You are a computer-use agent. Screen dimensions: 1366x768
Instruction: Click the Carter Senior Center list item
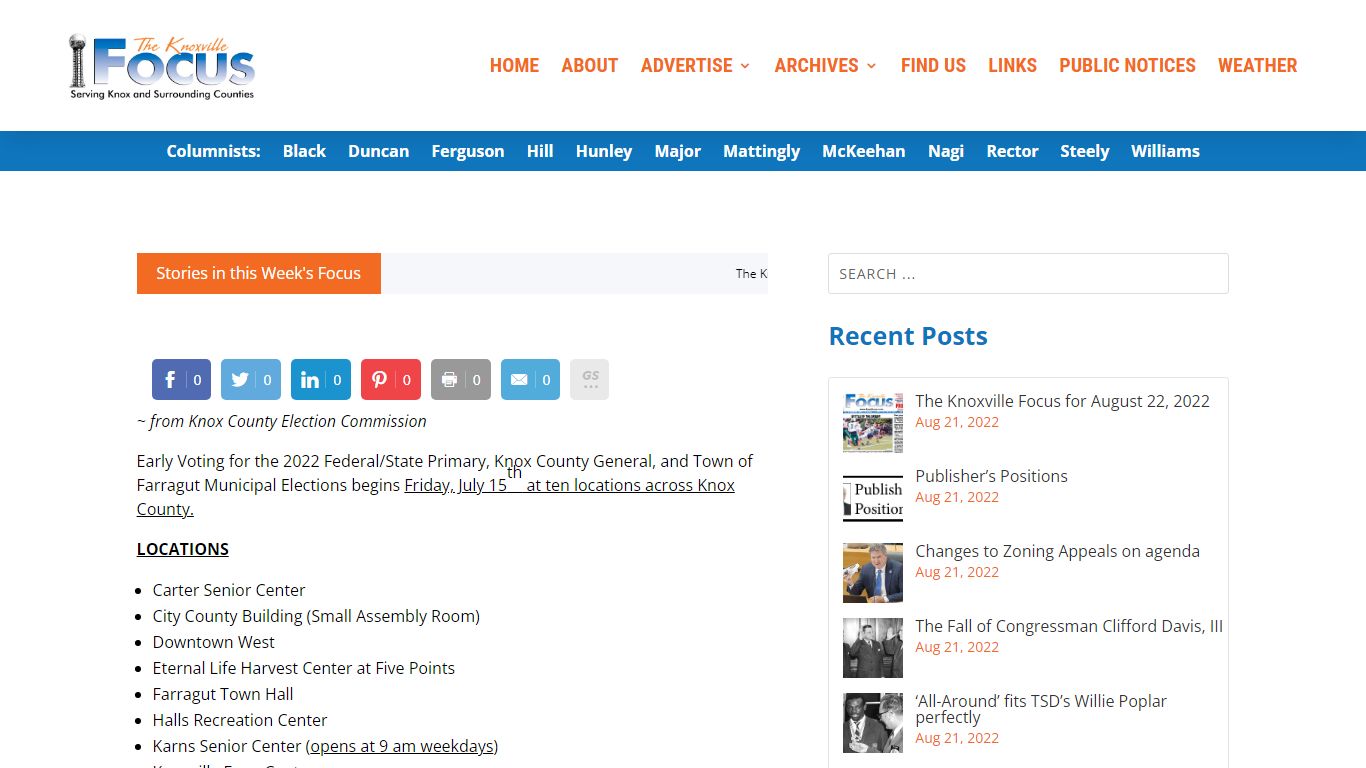229,590
